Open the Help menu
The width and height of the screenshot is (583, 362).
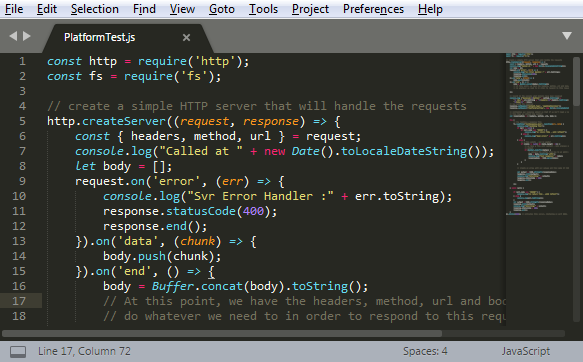(430, 9)
